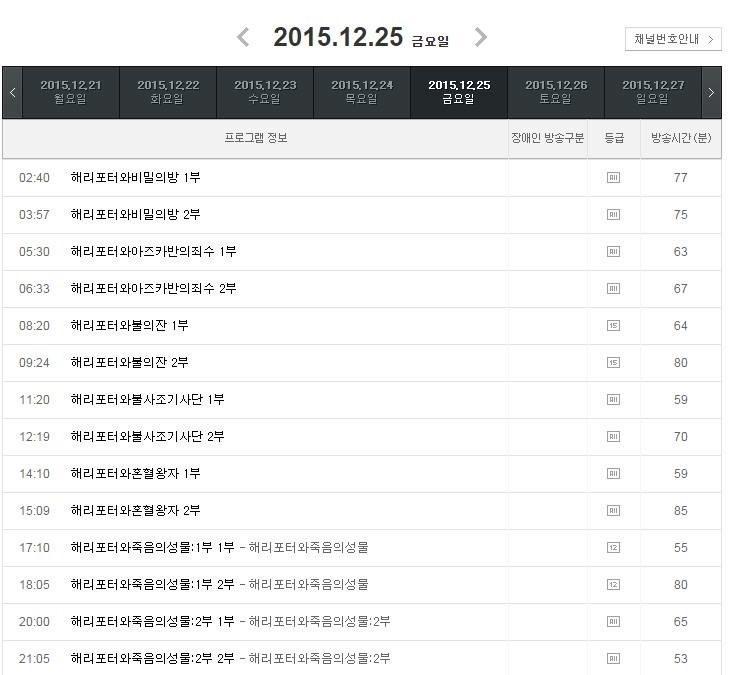Click the 12 rating icon for 18:05 program
Screen dimensions: 738x675
(x=613, y=585)
